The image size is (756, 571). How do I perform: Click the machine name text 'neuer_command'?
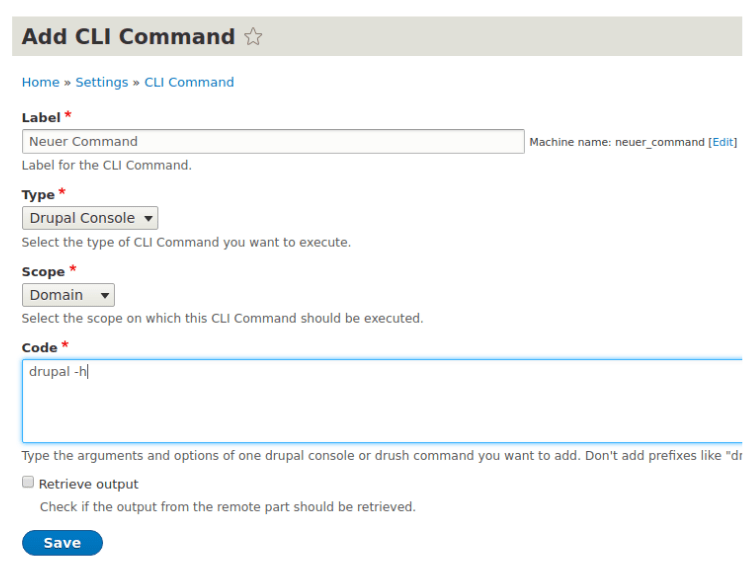coord(660,142)
